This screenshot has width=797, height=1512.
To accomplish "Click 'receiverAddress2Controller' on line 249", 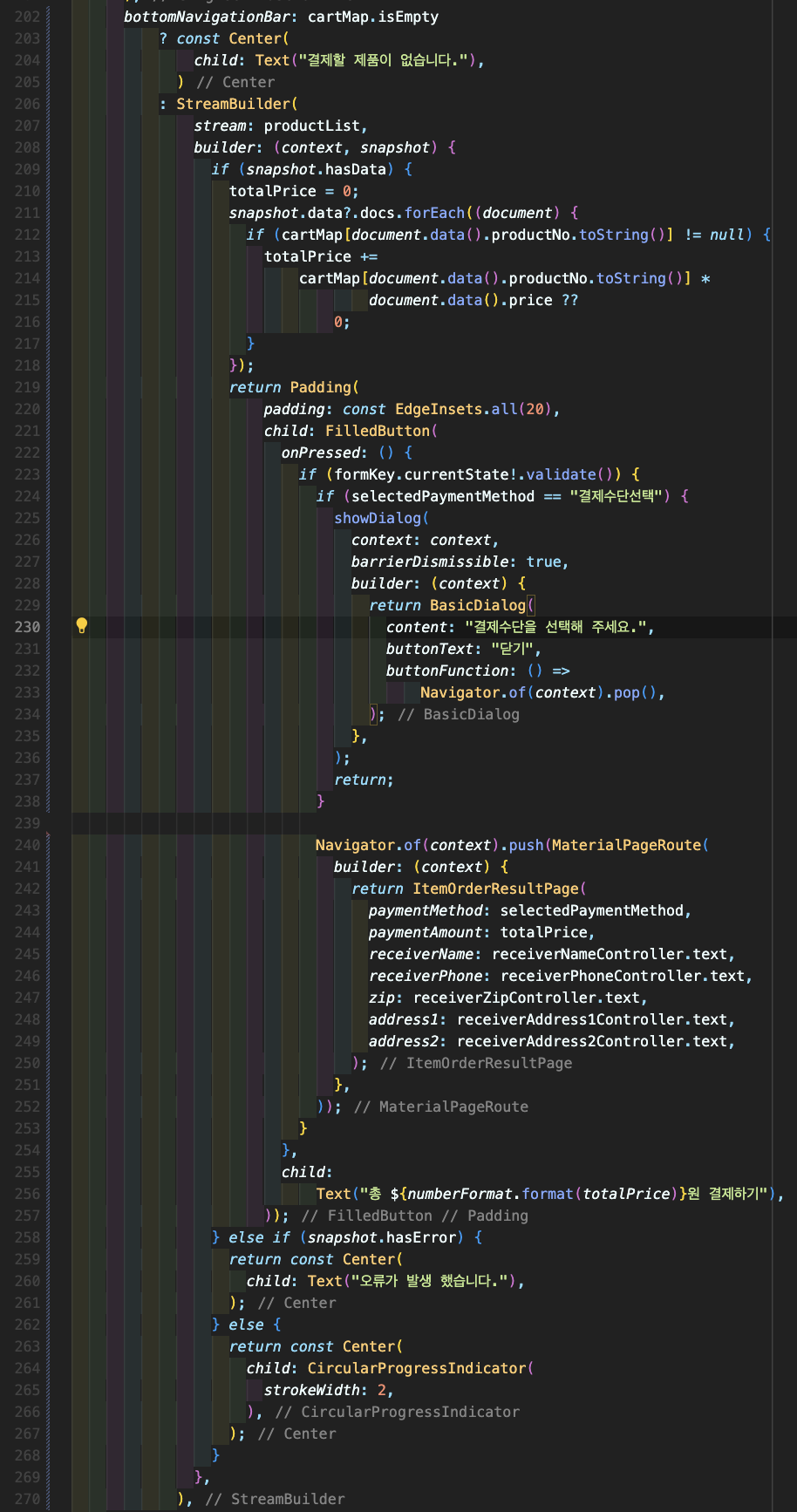I will pyautogui.click(x=570, y=1041).
